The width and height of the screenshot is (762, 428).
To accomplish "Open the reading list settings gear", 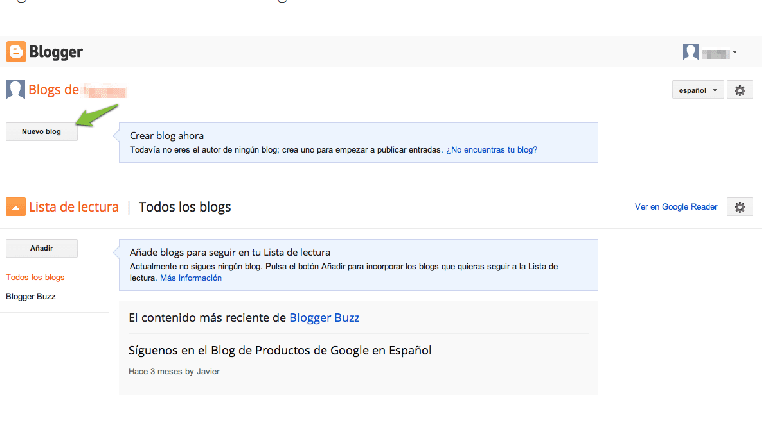I will pos(740,207).
